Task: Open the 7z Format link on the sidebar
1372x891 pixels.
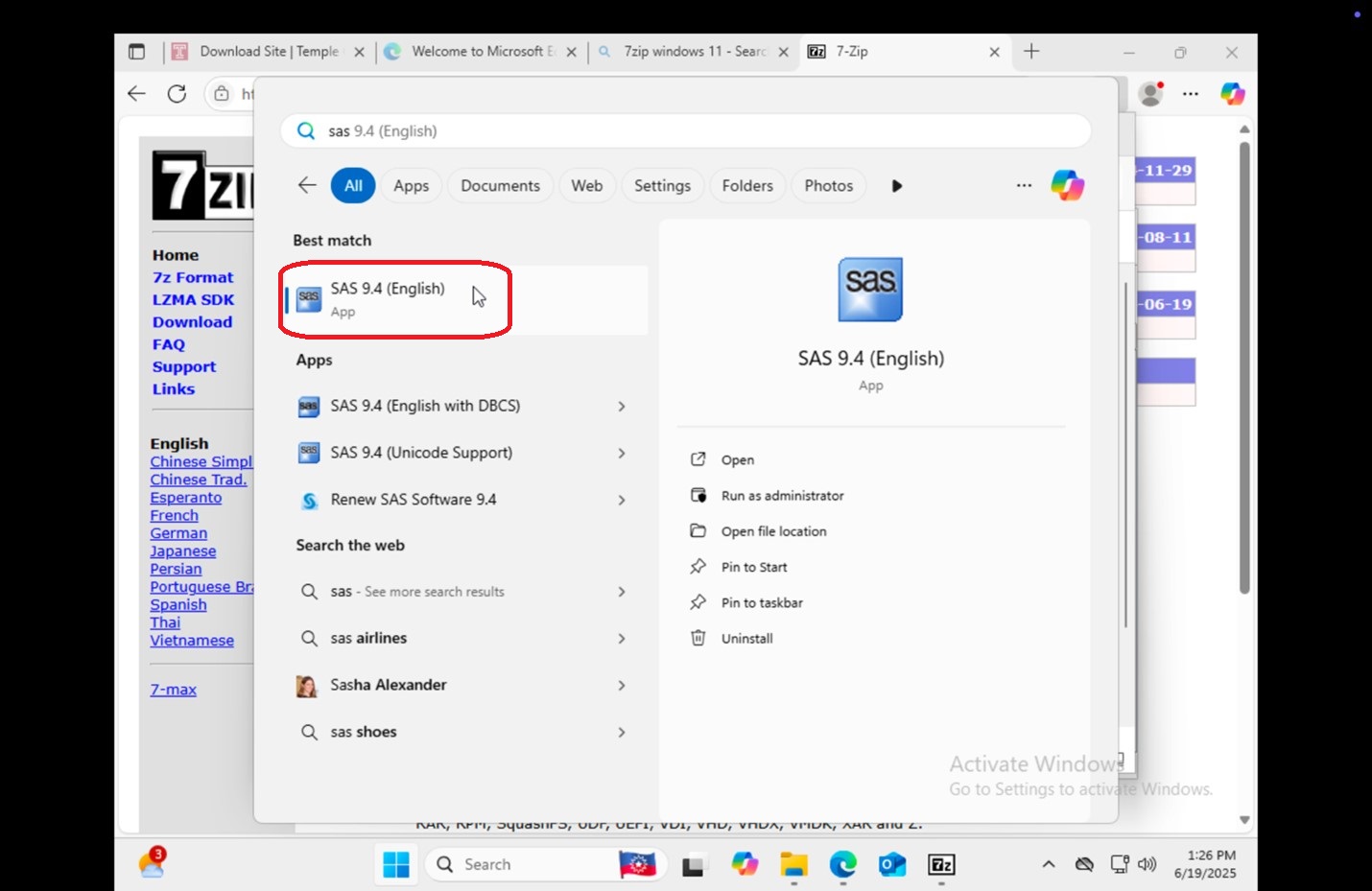Action: 192,277
